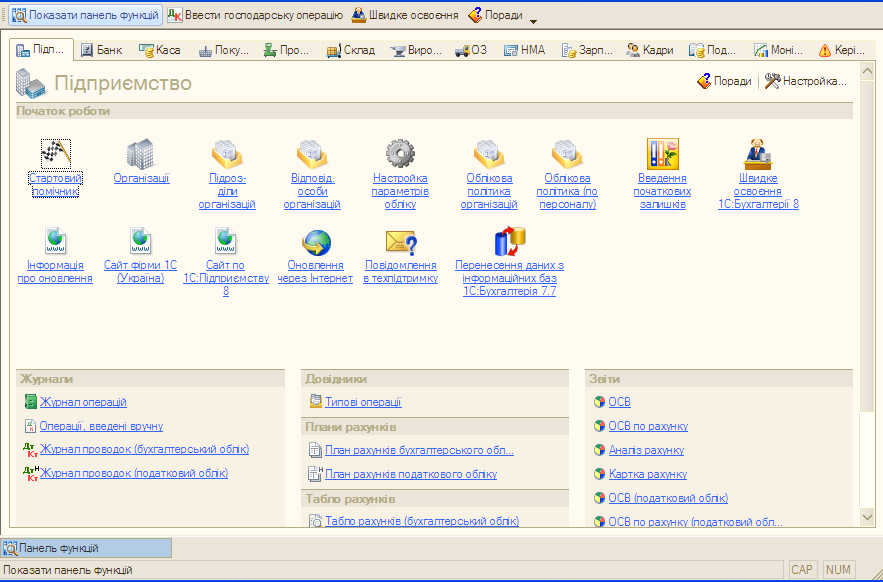883x582 pixels.
Task: Switch to the Под... tab
Action: pyautogui.click(x=713, y=50)
